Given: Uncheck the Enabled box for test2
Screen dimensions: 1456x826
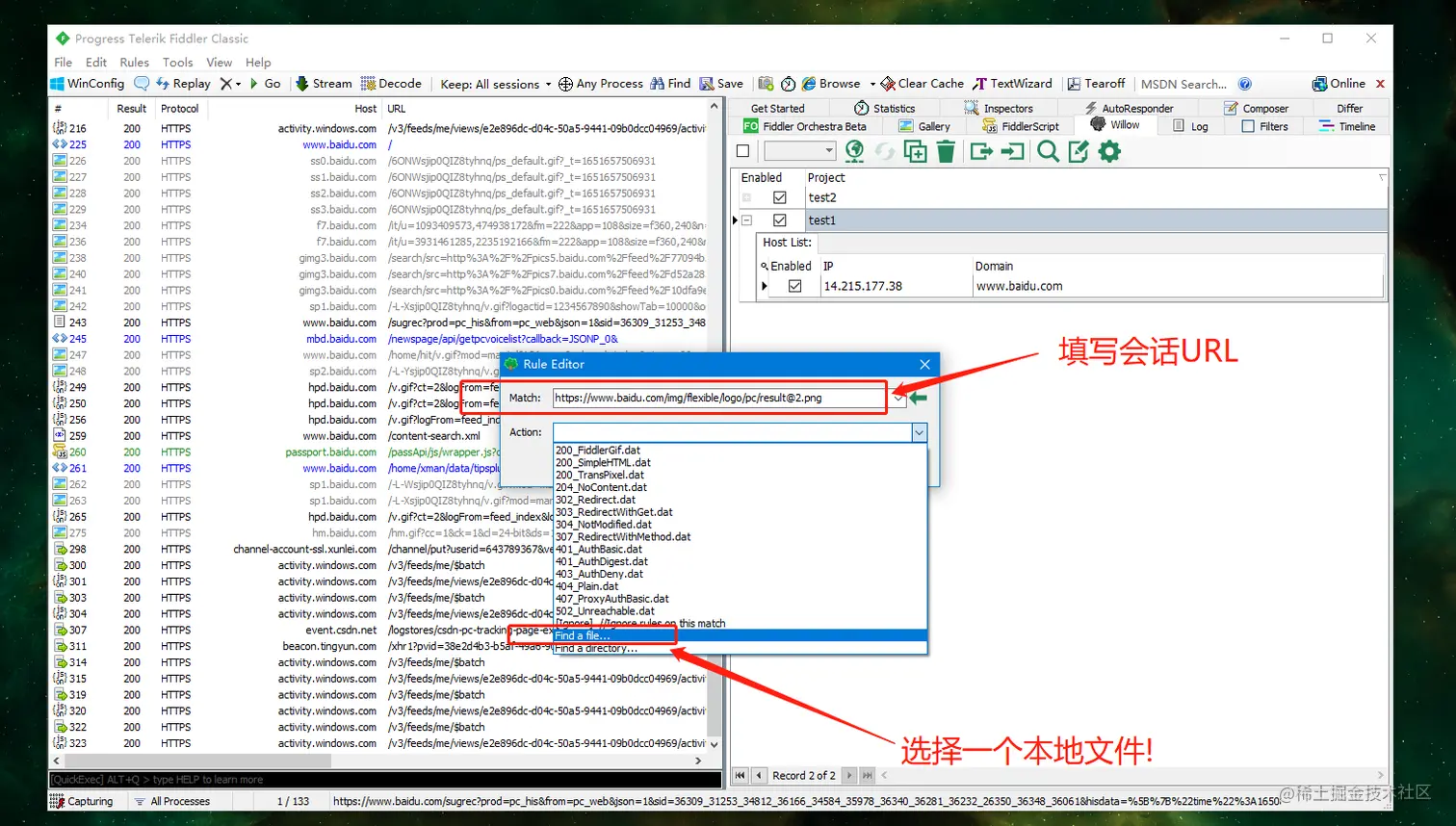Looking at the screenshot, I should click(x=780, y=197).
